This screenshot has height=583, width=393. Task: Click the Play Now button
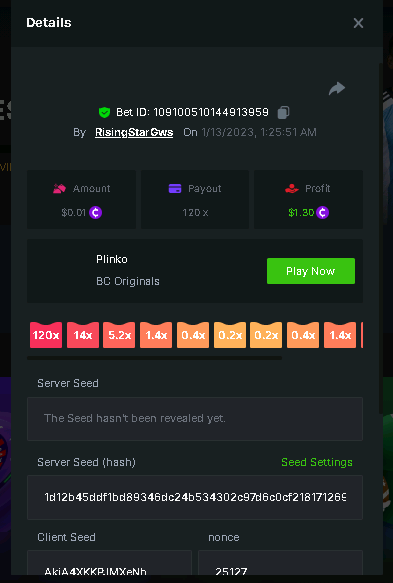311,271
